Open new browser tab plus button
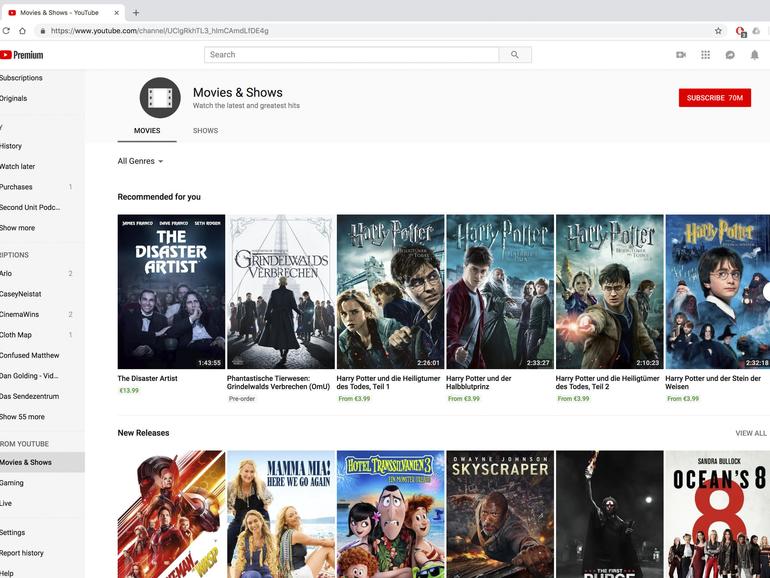The width and height of the screenshot is (770, 578). 136,13
